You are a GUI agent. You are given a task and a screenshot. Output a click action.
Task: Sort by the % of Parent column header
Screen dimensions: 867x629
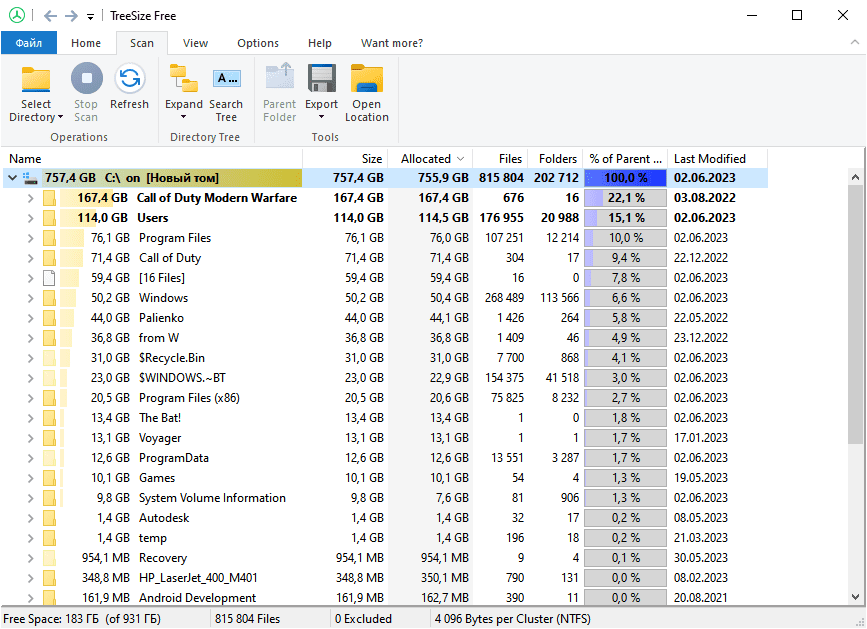pos(625,159)
